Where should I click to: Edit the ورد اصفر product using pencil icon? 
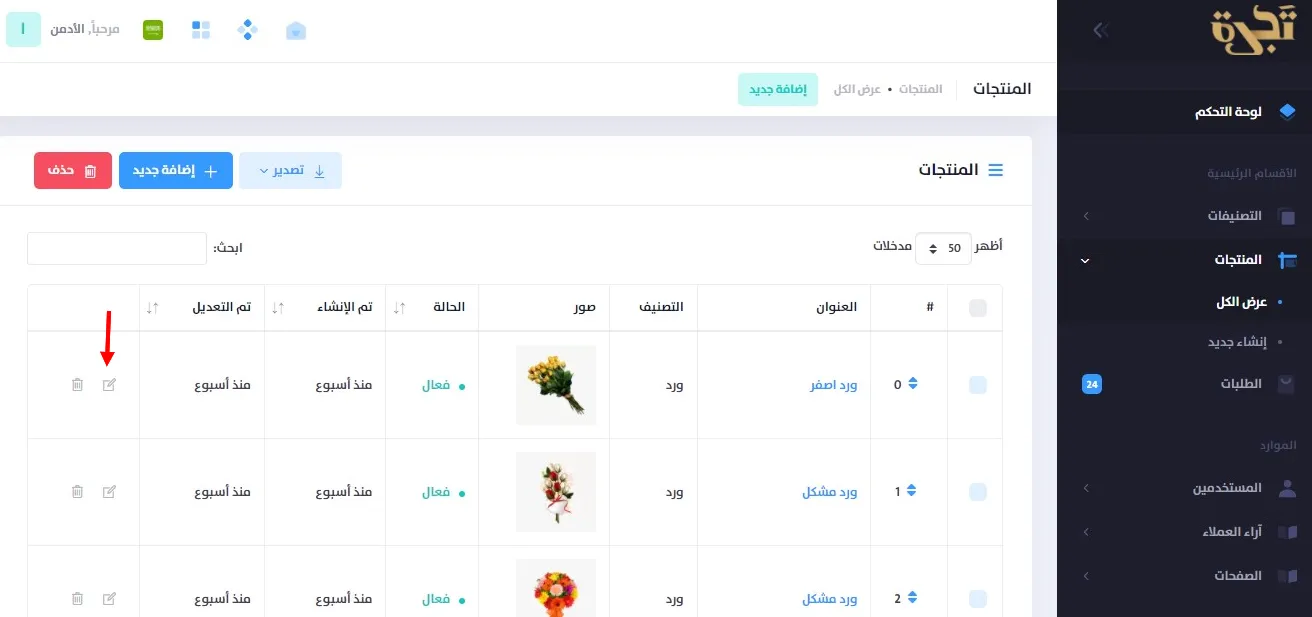[109, 383]
